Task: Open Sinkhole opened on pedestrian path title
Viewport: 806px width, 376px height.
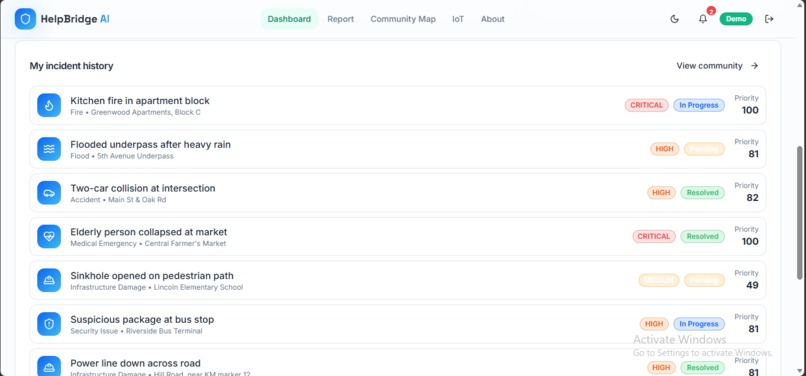Action: click(x=152, y=276)
